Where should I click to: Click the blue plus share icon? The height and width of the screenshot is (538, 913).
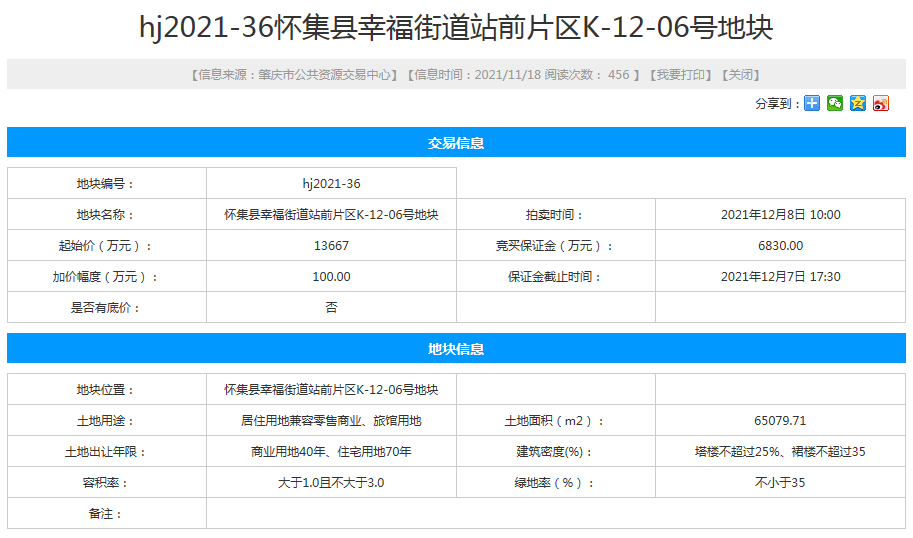(x=812, y=104)
